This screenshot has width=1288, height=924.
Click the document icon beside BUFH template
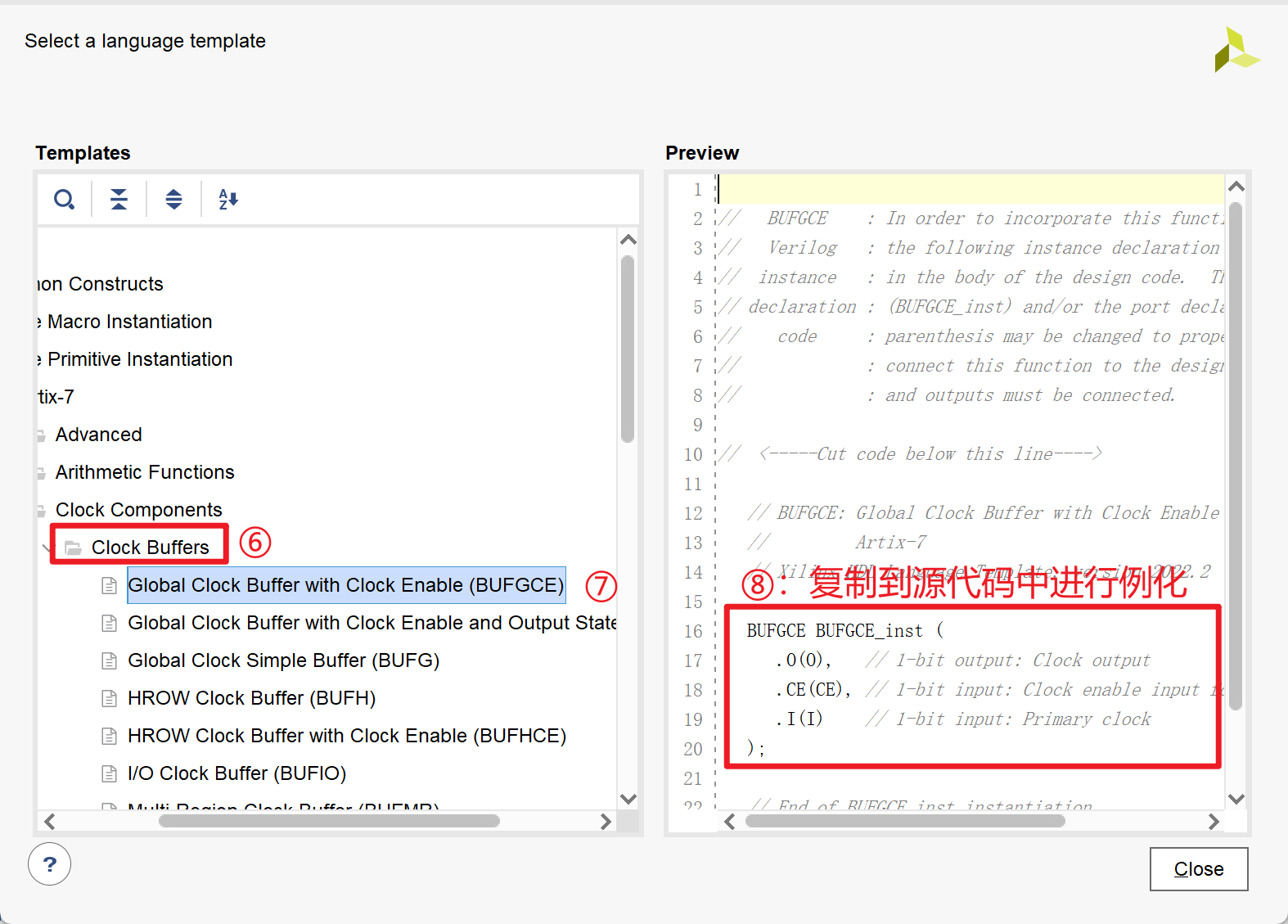pos(109,698)
